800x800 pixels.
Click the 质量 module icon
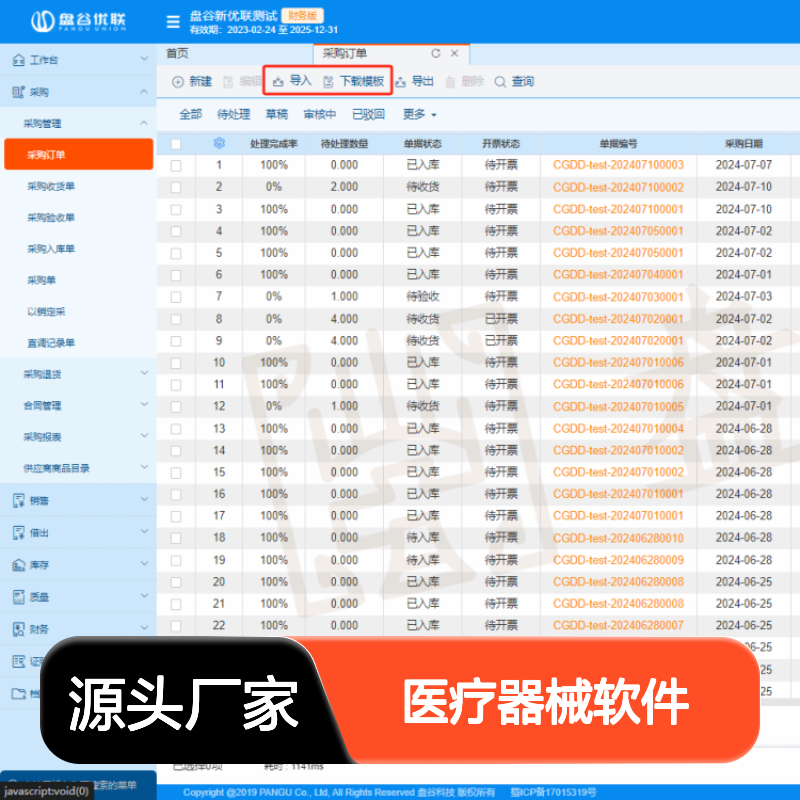[x=18, y=597]
